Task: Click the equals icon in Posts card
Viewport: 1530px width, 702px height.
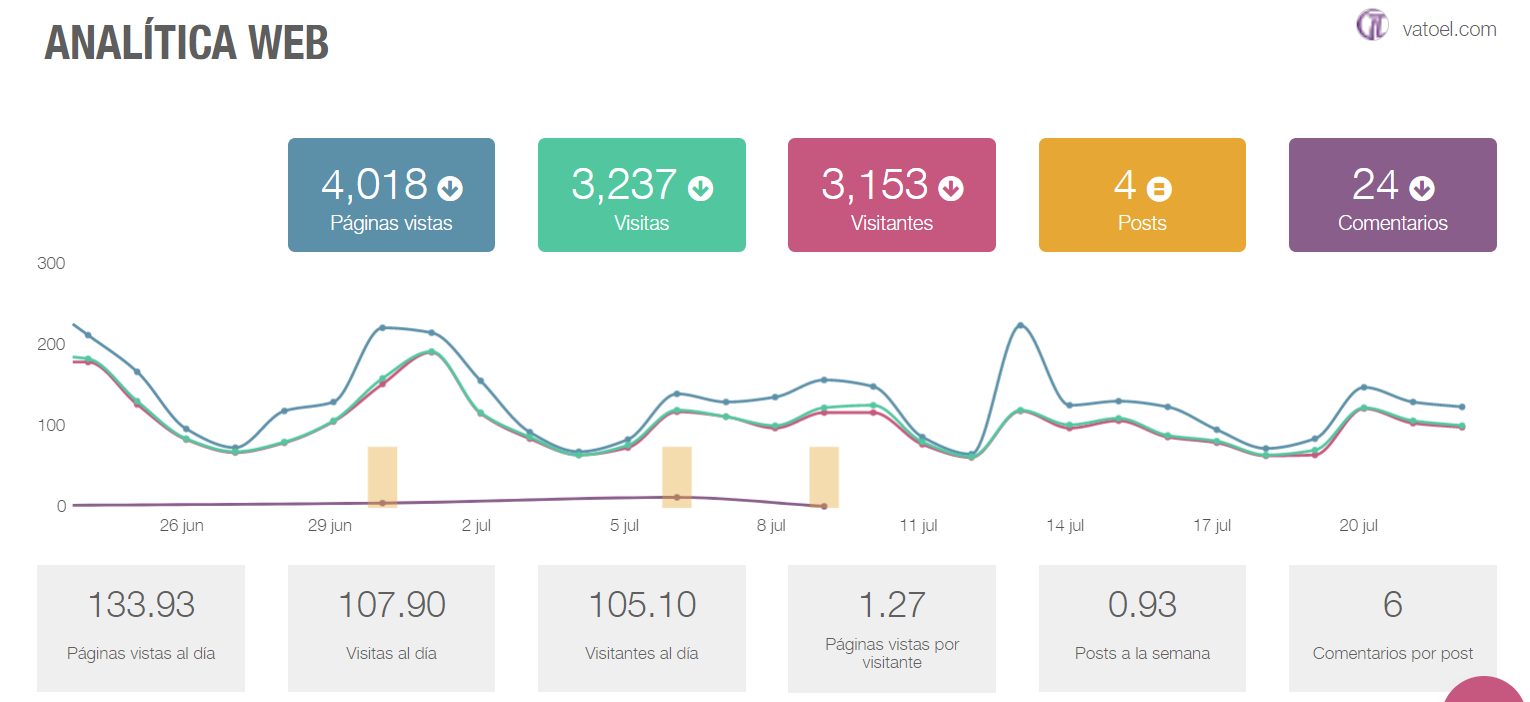Action: click(x=1159, y=188)
